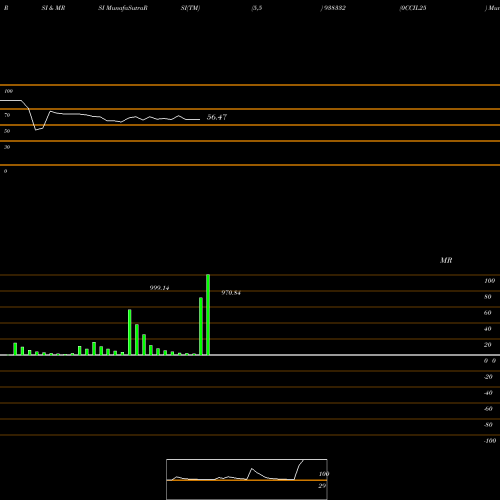Click the 30 level on RSI axis
The width and height of the screenshot is (500, 500).
(7, 147)
